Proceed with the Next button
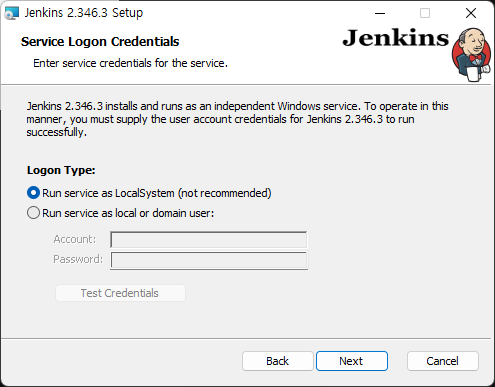The height and width of the screenshot is (387, 495). click(x=352, y=361)
